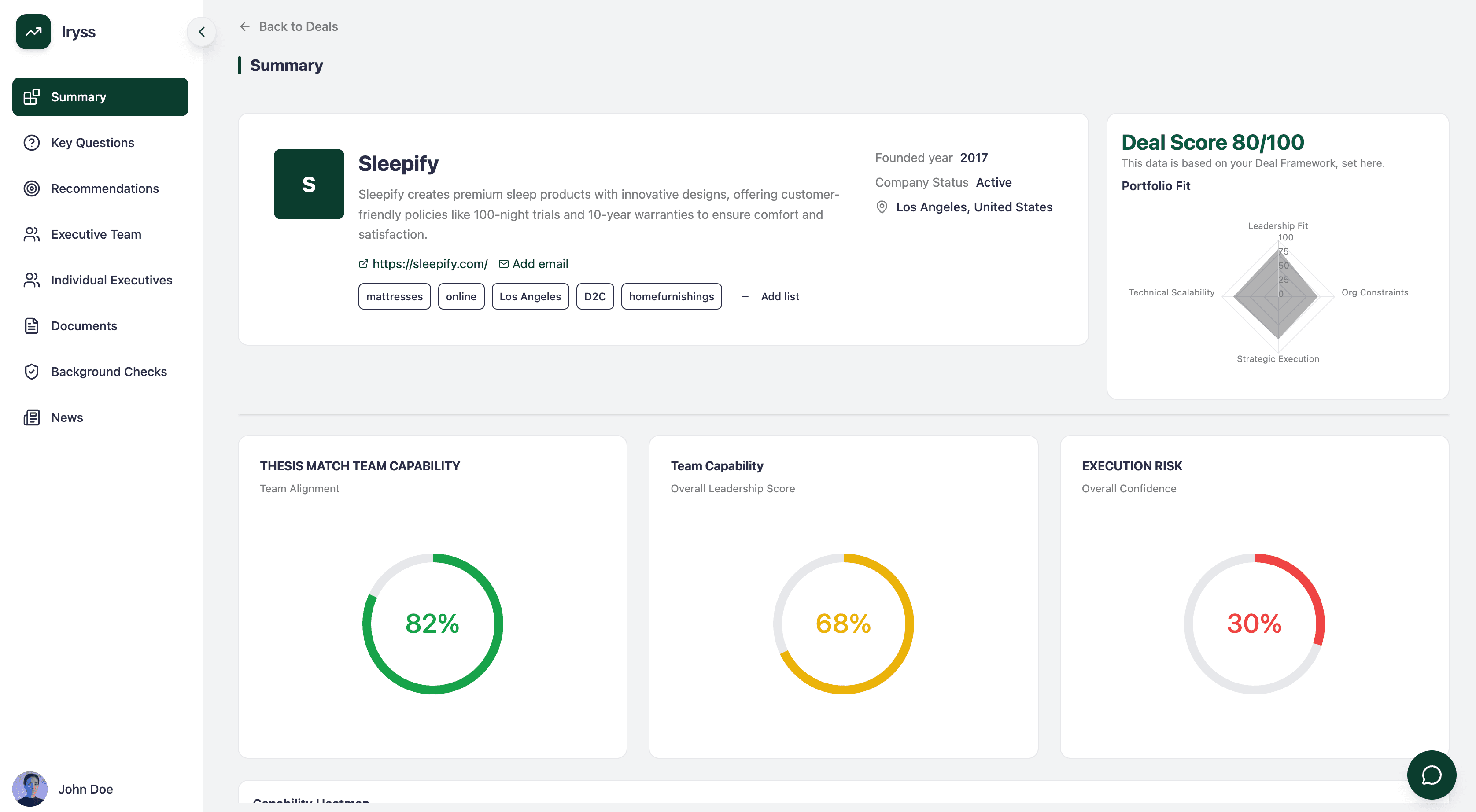Click the Executive Team people icon
The width and height of the screenshot is (1476, 812).
click(31, 234)
